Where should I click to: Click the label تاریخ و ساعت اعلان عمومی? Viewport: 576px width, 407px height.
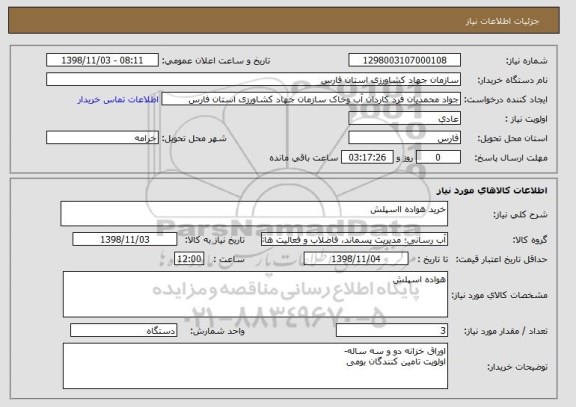click(216, 61)
